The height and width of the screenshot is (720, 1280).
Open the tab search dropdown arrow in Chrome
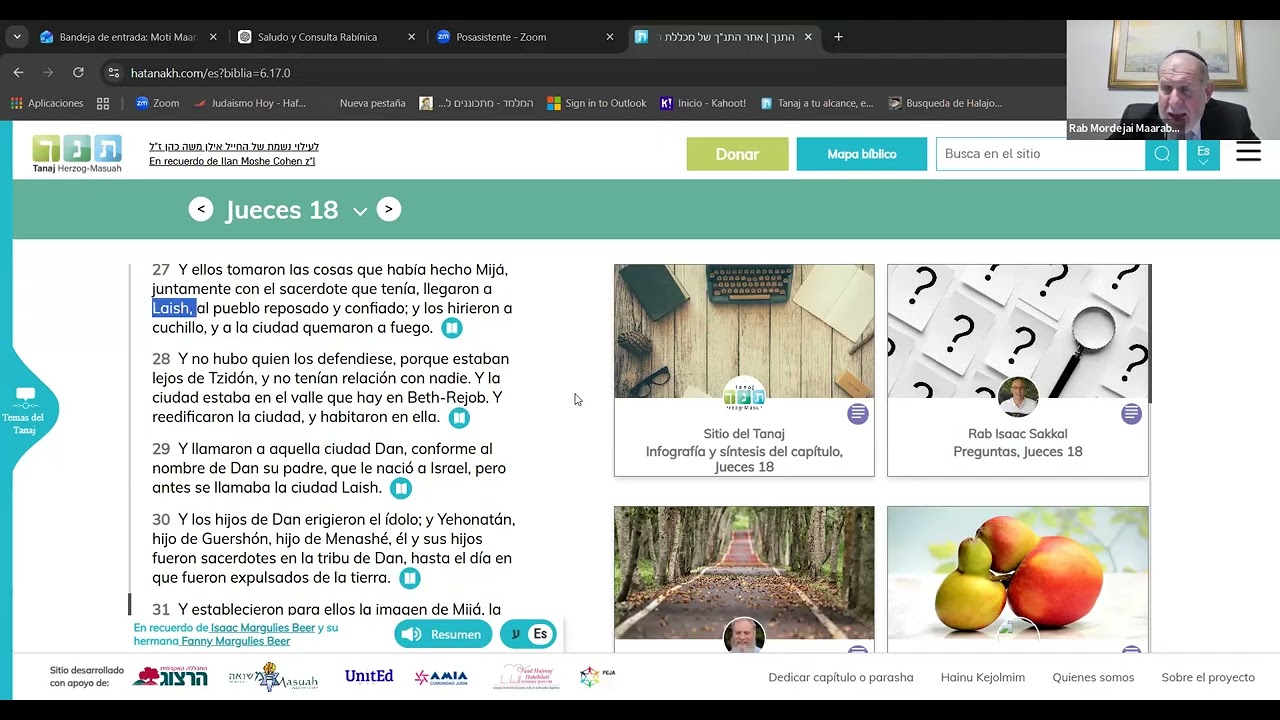pos(17,37)
